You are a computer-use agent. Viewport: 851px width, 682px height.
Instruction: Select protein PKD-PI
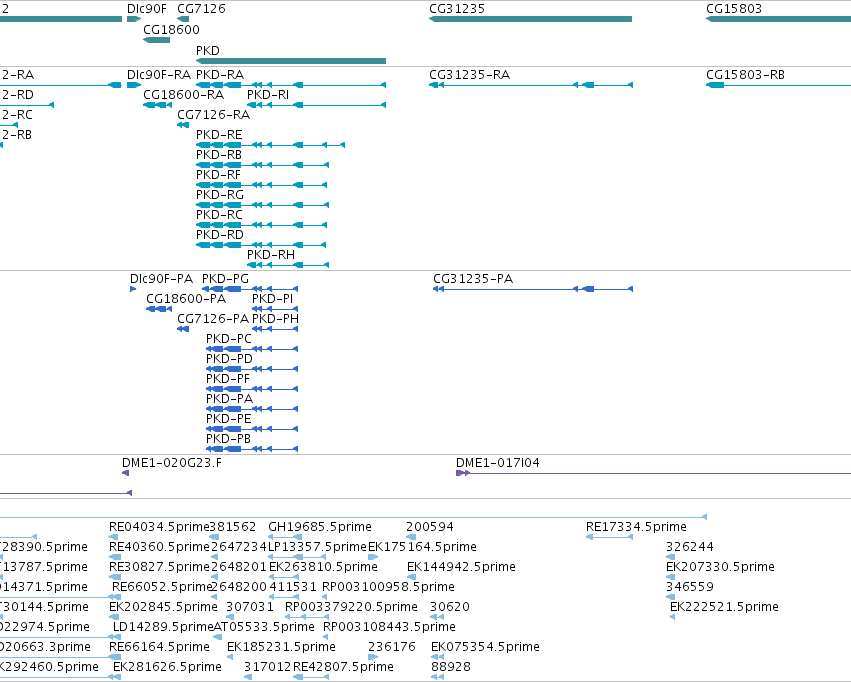pyautogui.click(x=275, y=309)
